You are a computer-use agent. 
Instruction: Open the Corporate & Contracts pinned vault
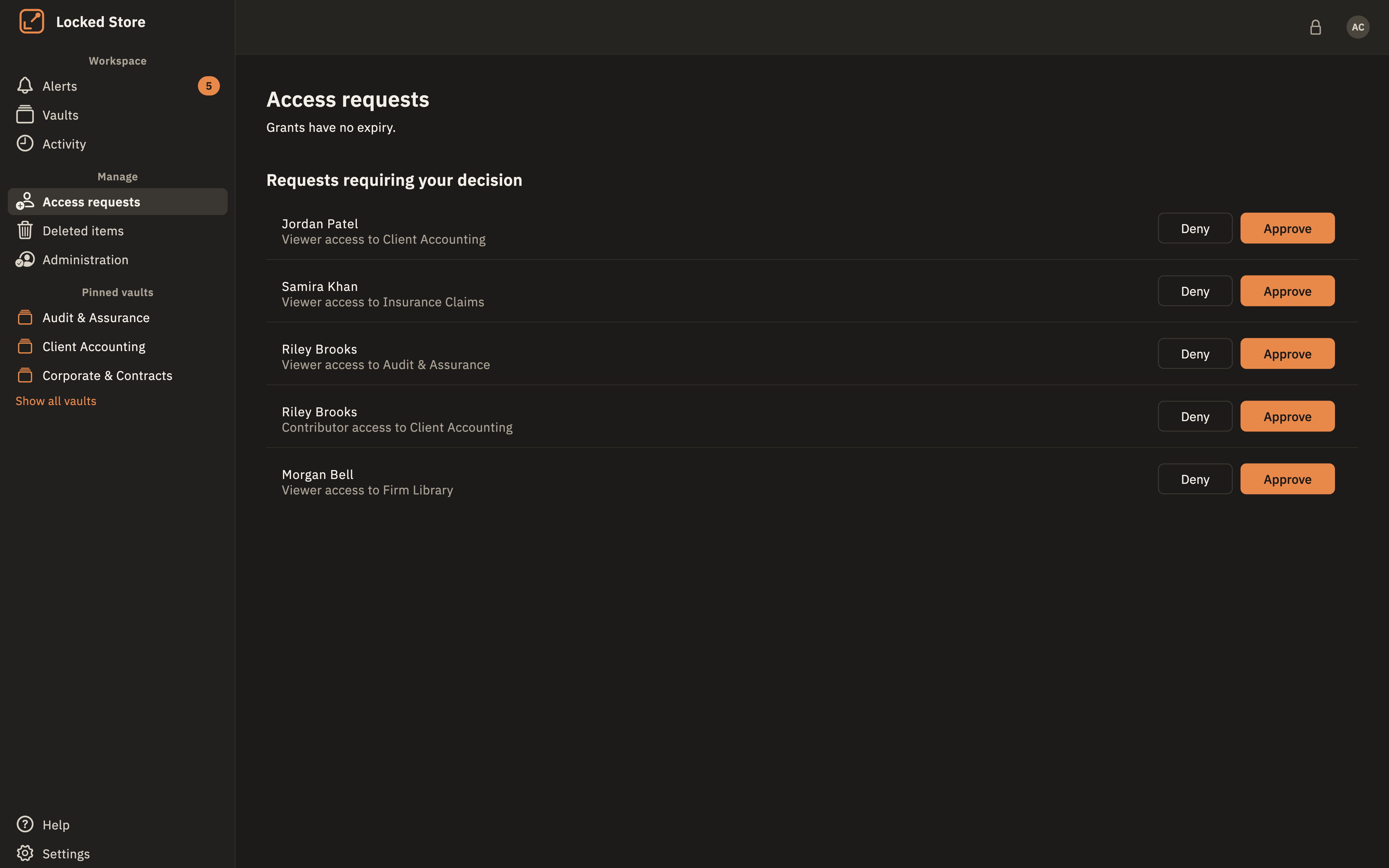tap(118, 375)
